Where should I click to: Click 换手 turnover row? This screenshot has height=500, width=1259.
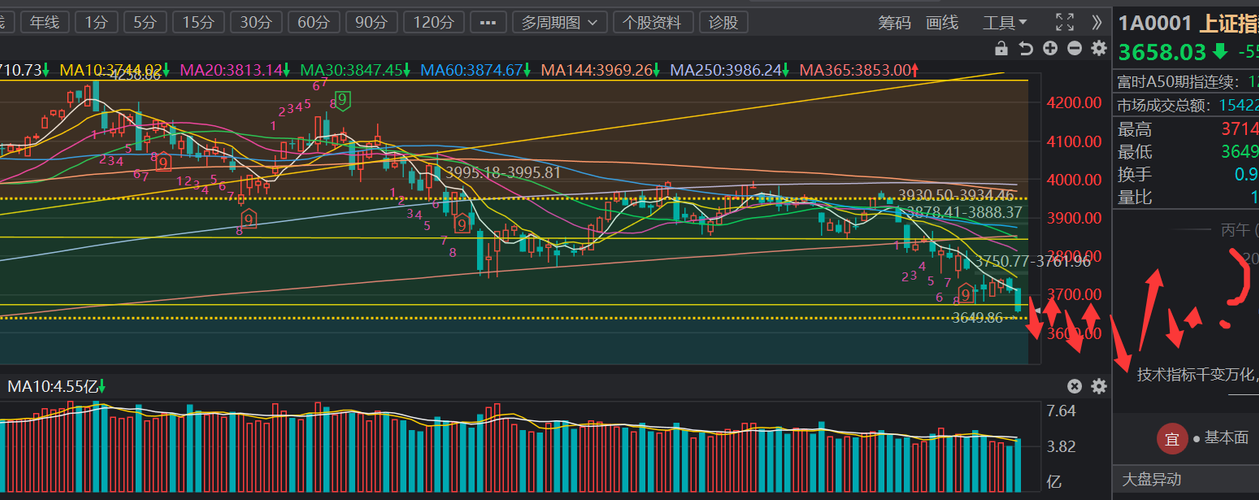click(x=1186, y=175)
